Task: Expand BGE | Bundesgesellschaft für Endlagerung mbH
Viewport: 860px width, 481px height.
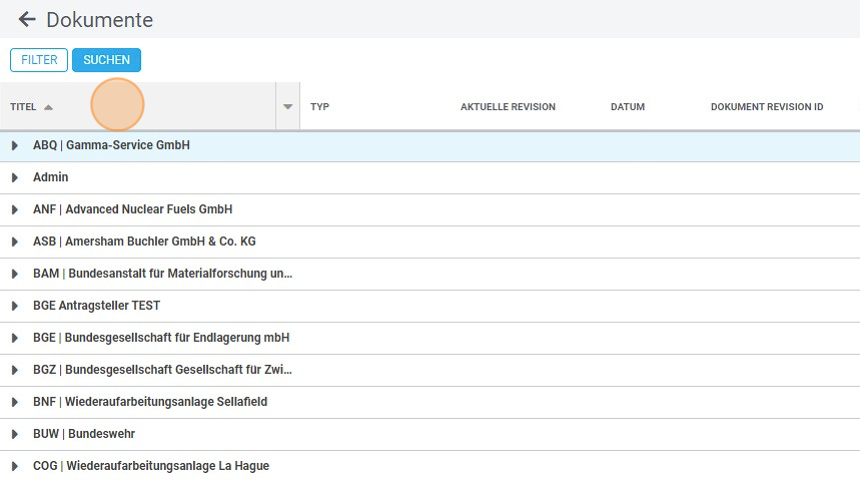Action: point(15,338)
